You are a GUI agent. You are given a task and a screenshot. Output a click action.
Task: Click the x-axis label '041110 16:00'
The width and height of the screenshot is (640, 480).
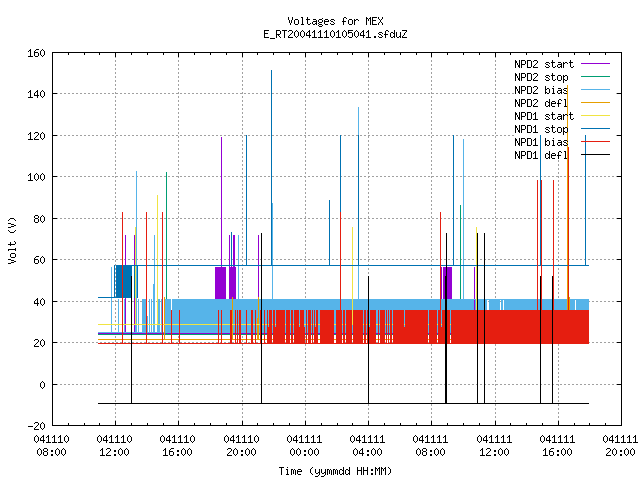click(x=178, y=446)
